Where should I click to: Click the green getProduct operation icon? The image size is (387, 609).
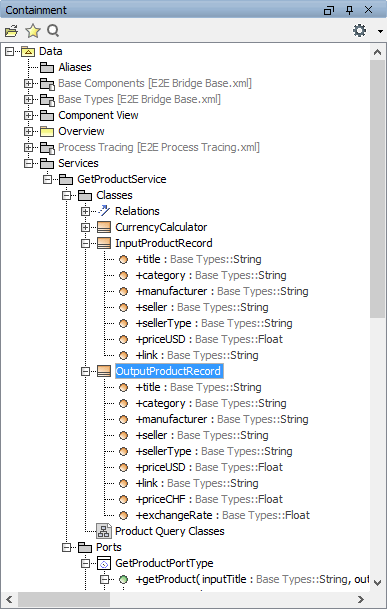[x=124, y=579]
